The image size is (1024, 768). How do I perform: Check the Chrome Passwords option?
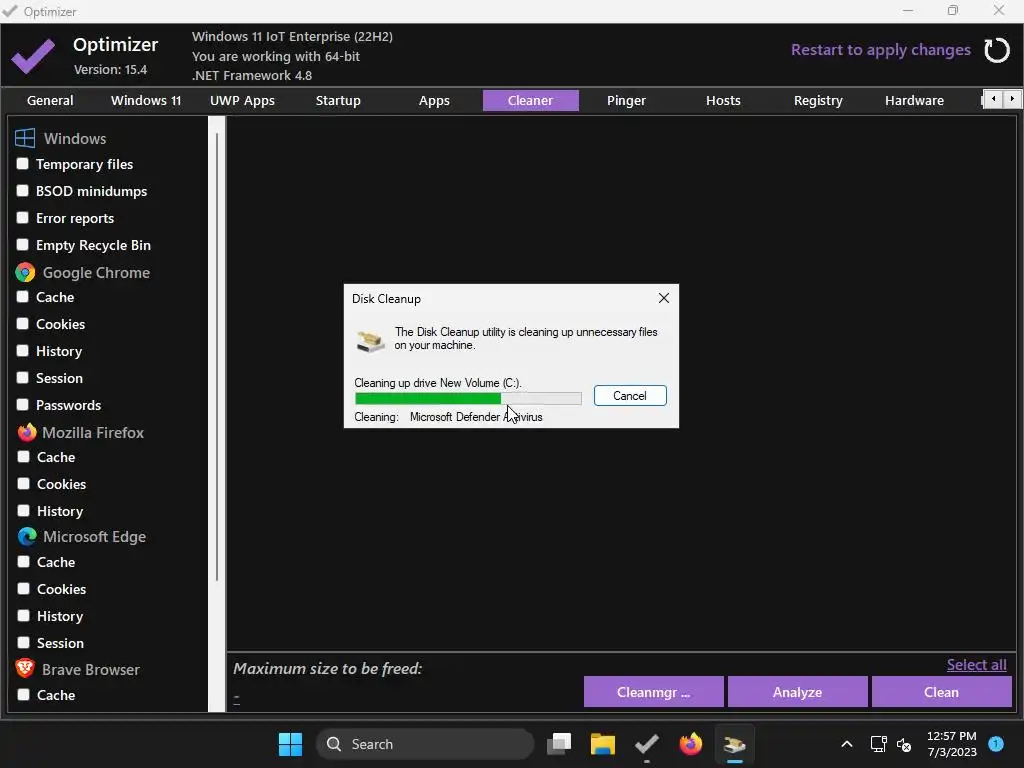[23, 404]
